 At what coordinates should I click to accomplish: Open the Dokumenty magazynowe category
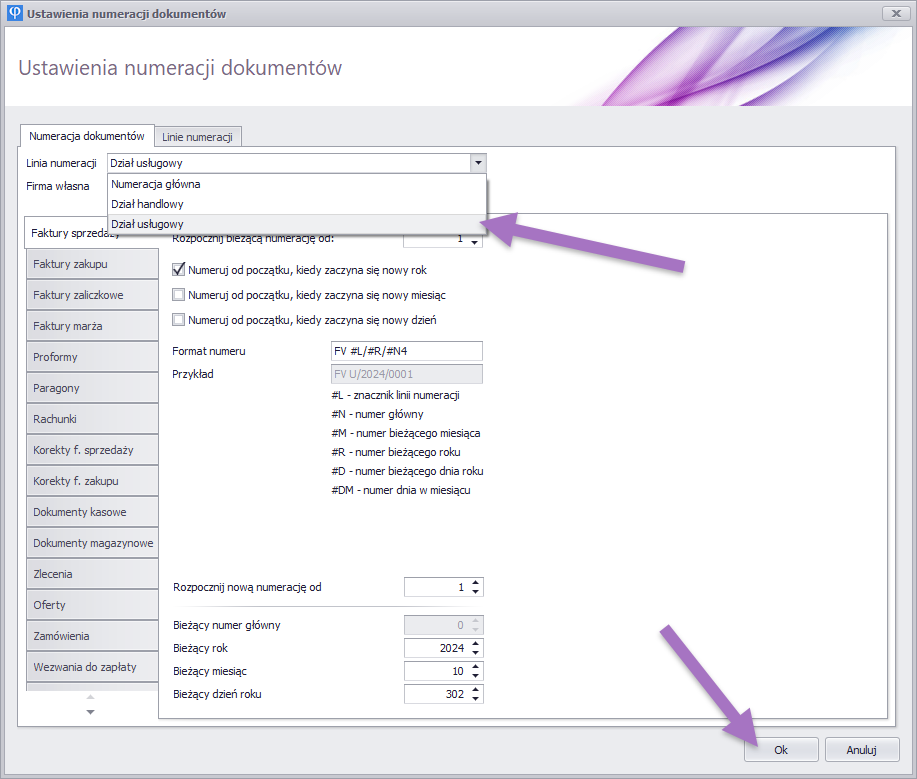(x=92, y=543)
